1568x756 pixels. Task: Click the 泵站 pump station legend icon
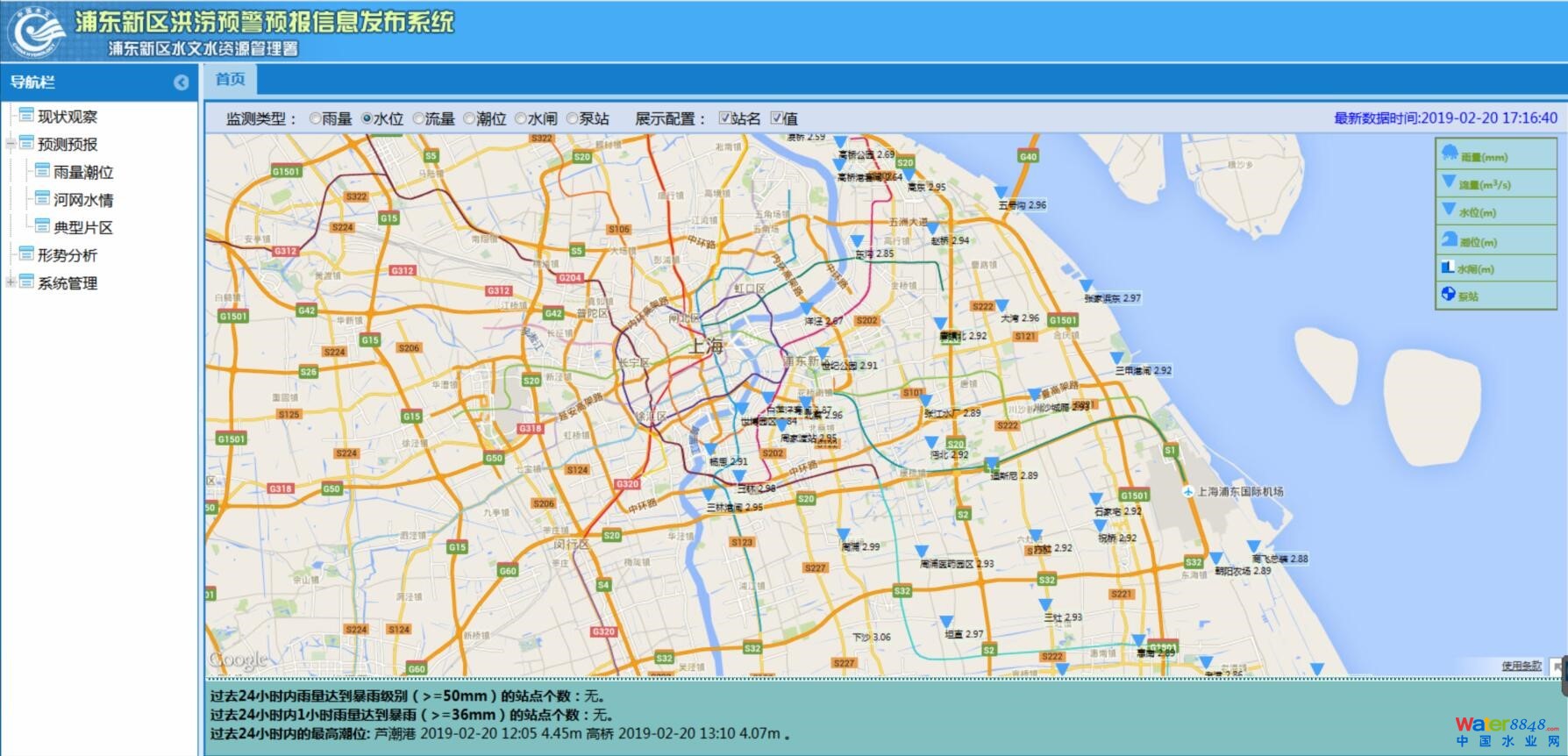point(1448,295)
